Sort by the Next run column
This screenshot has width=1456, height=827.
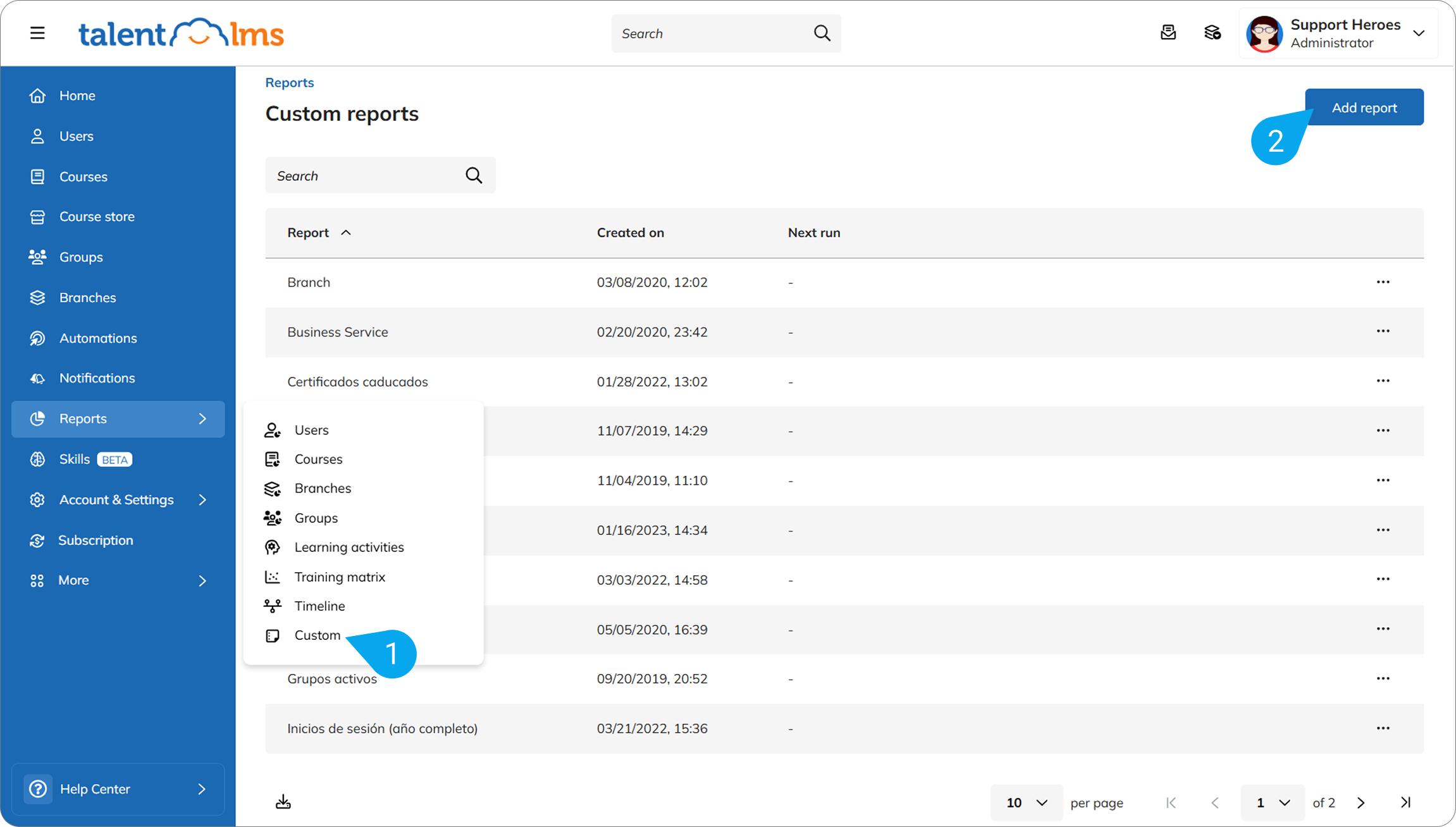pos(814,233)
